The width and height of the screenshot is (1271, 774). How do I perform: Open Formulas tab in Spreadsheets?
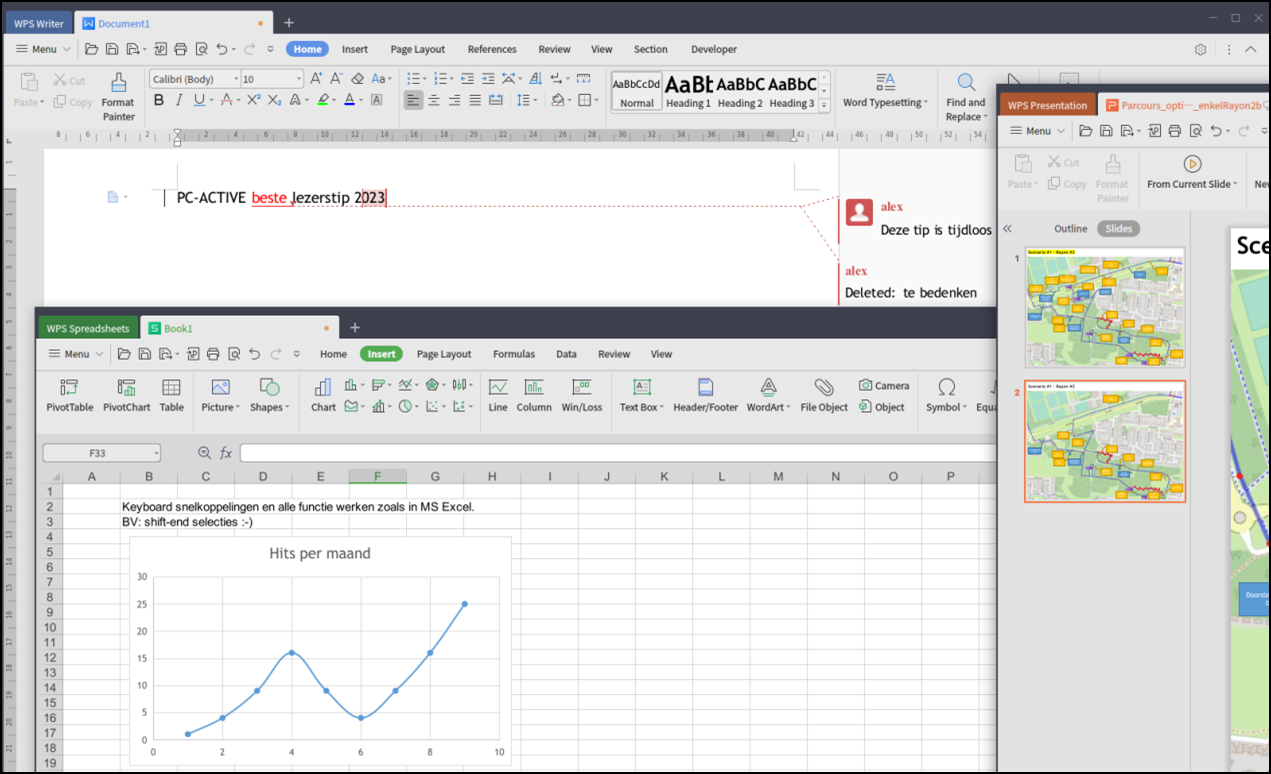point(514,354)
